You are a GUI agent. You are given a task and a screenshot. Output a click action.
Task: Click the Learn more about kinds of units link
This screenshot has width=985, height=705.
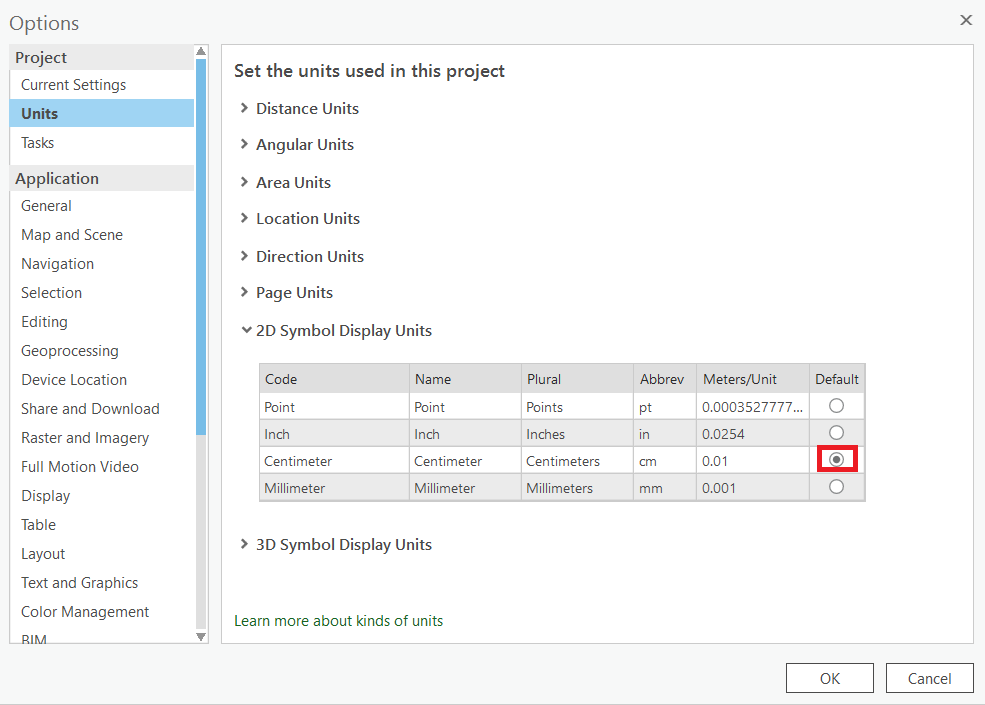pyautogui.click(x=339, y=620)
